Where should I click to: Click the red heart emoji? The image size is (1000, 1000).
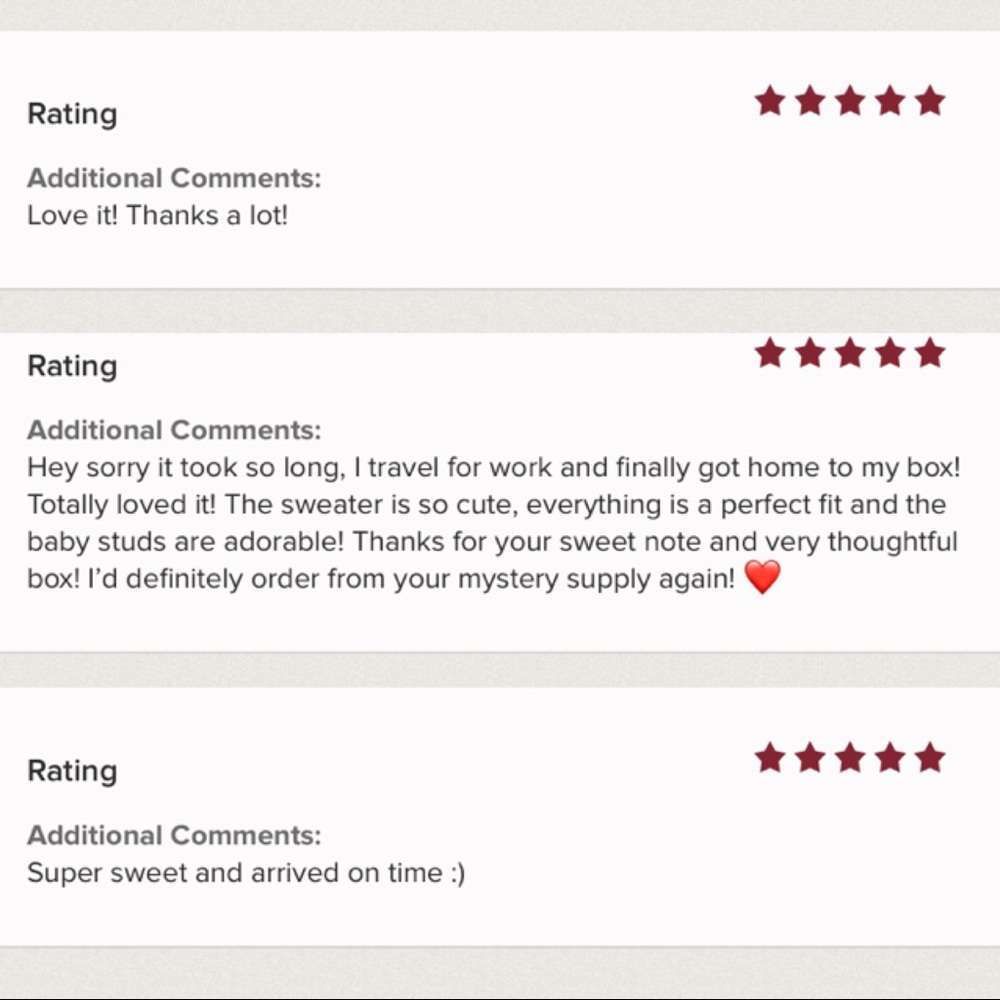click(762, 577)
